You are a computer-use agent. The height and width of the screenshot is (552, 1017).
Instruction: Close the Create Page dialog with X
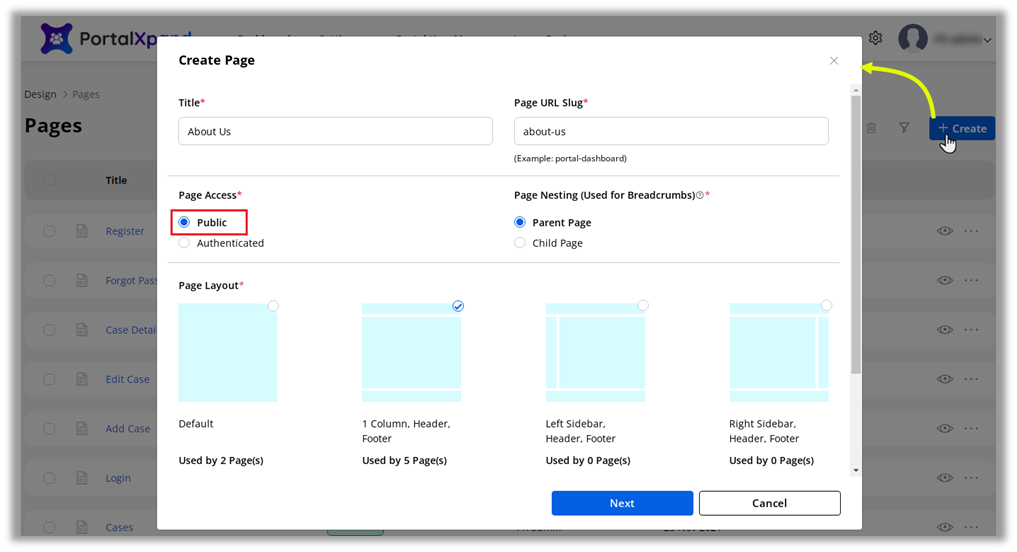[x=834, y=61]
